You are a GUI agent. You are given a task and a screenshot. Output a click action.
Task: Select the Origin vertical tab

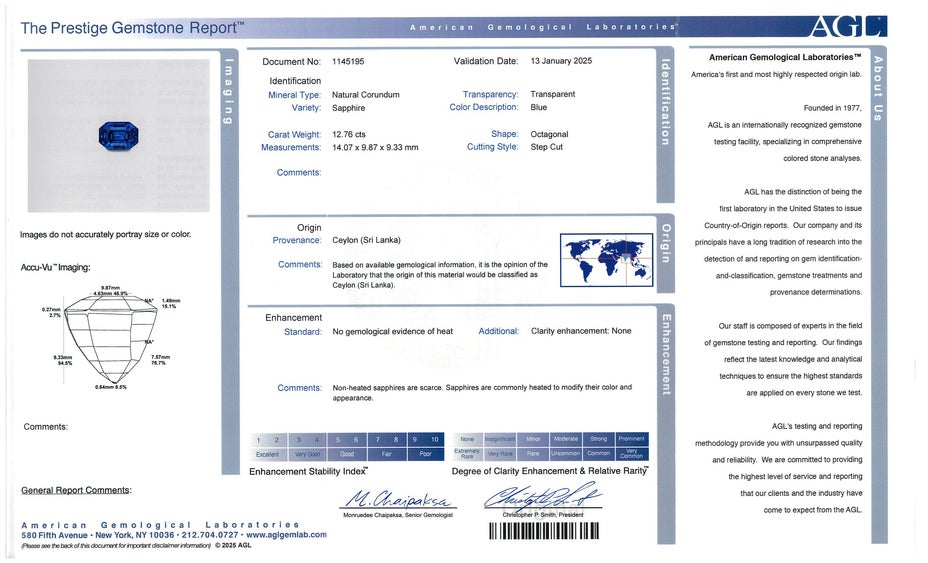[664, 243]
